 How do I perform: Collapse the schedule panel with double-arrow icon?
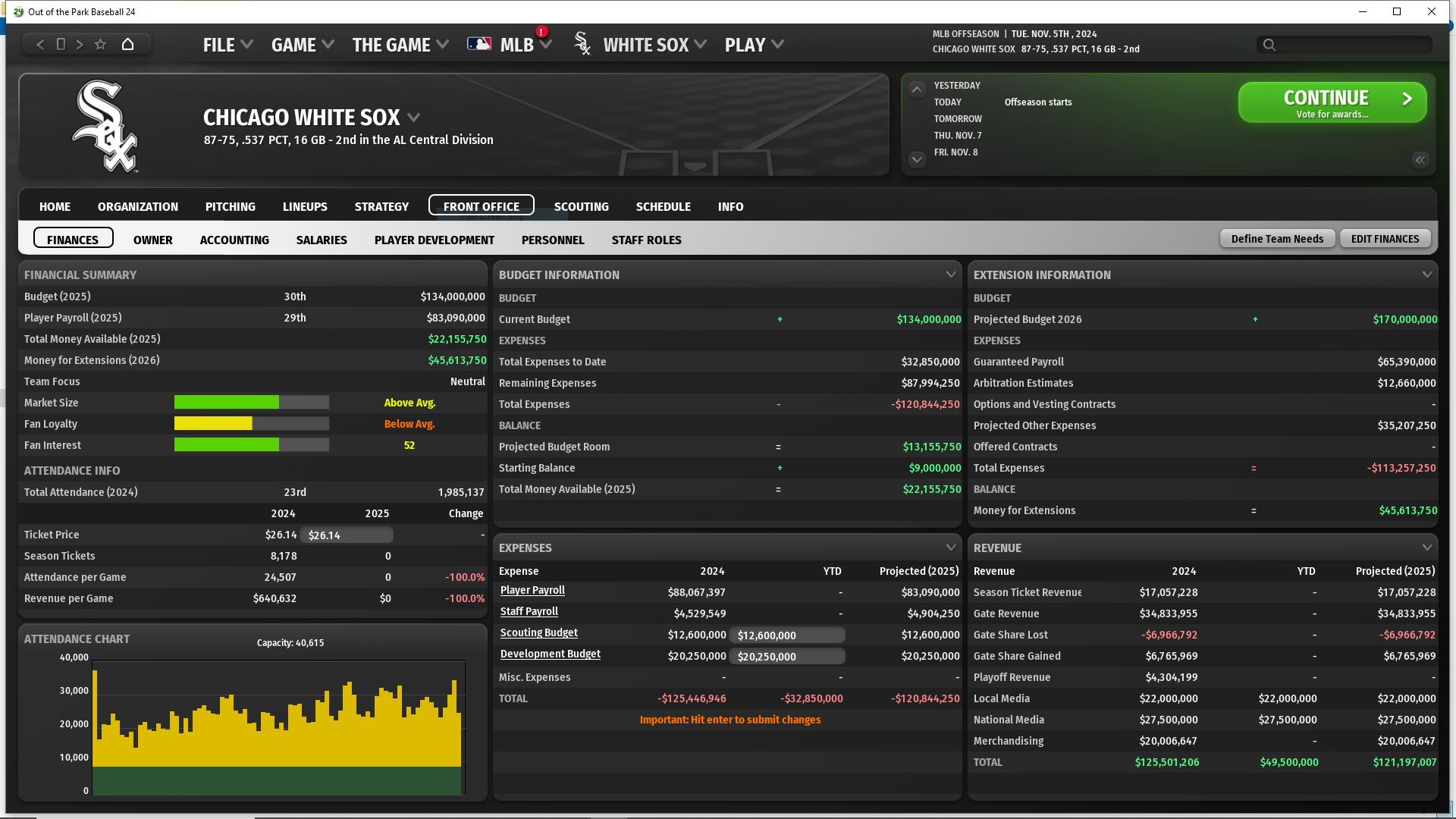(x=1420, y=160)
